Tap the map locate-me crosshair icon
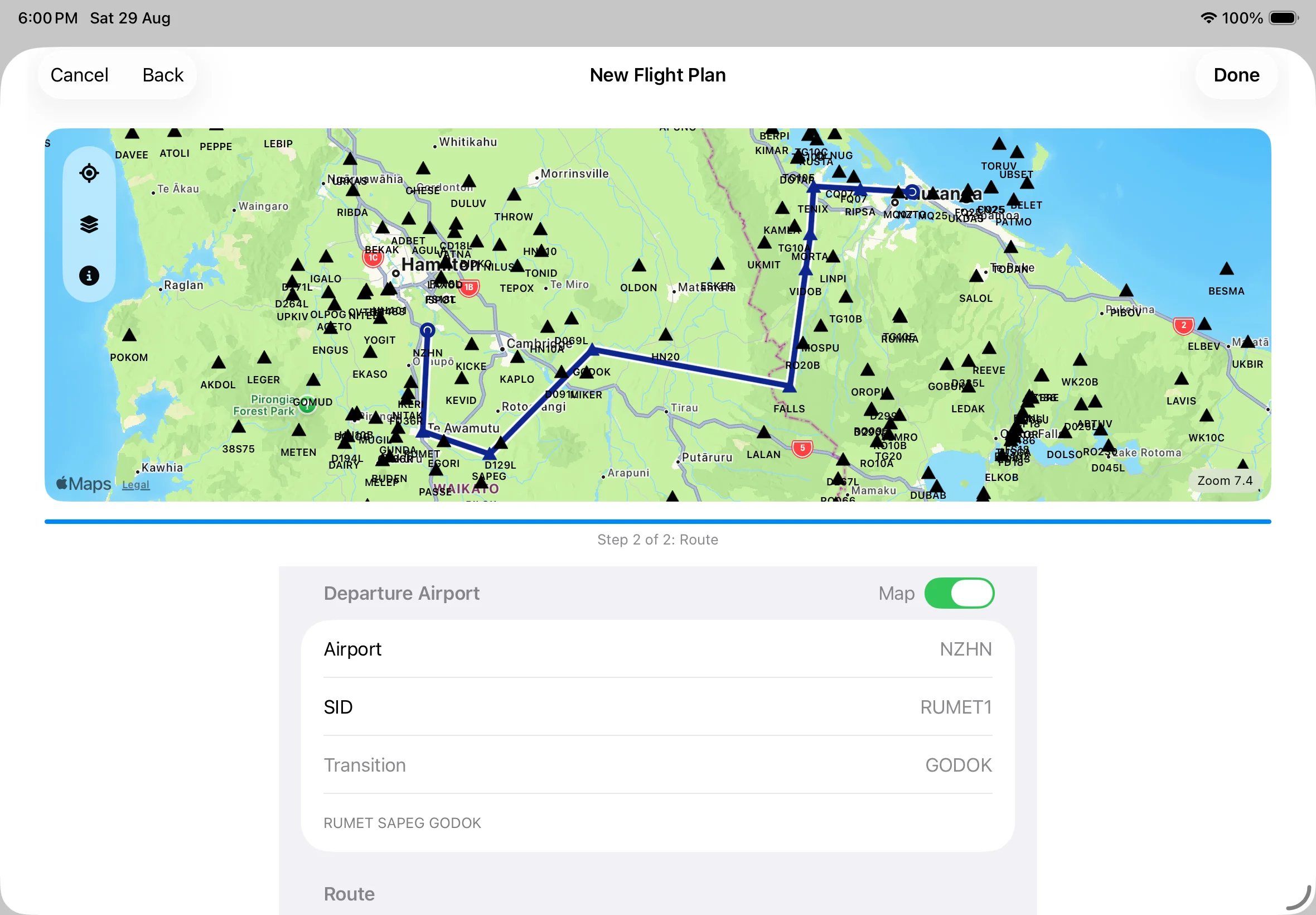This screenshot has width=1316, height=915. pos(89,172)
